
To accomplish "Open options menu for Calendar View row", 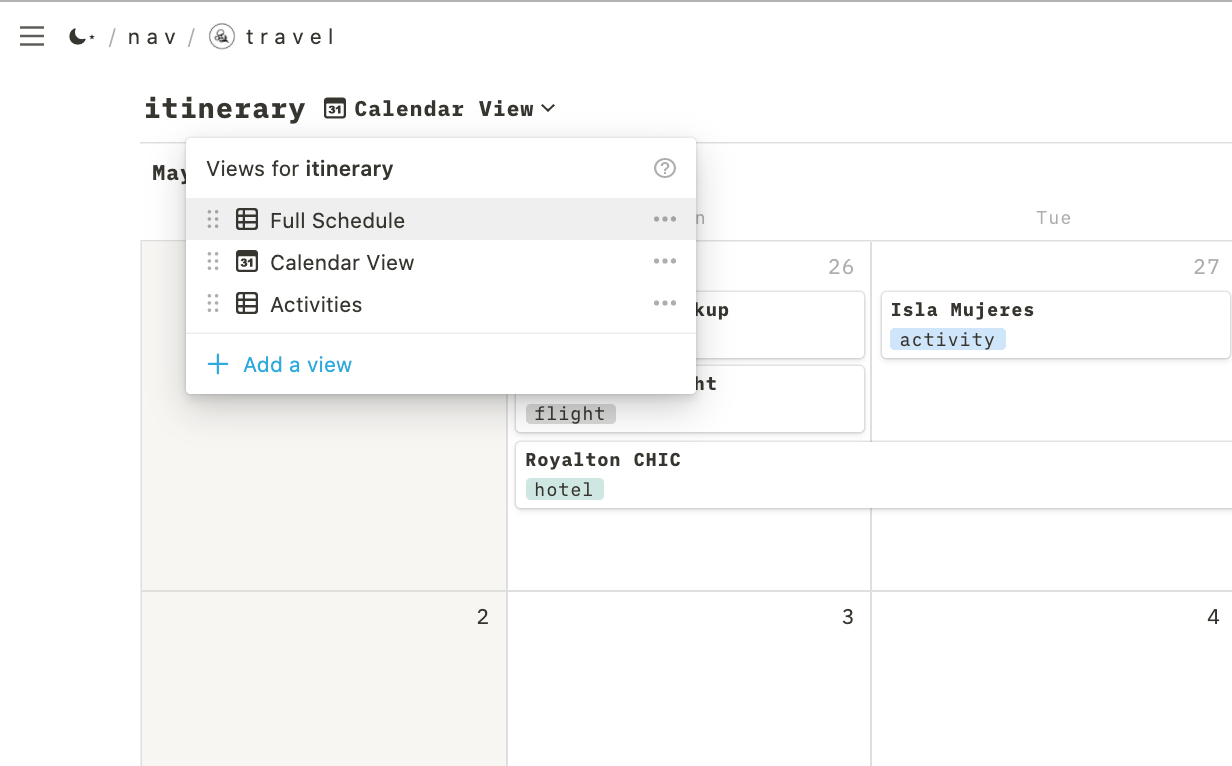I will 665,262.
